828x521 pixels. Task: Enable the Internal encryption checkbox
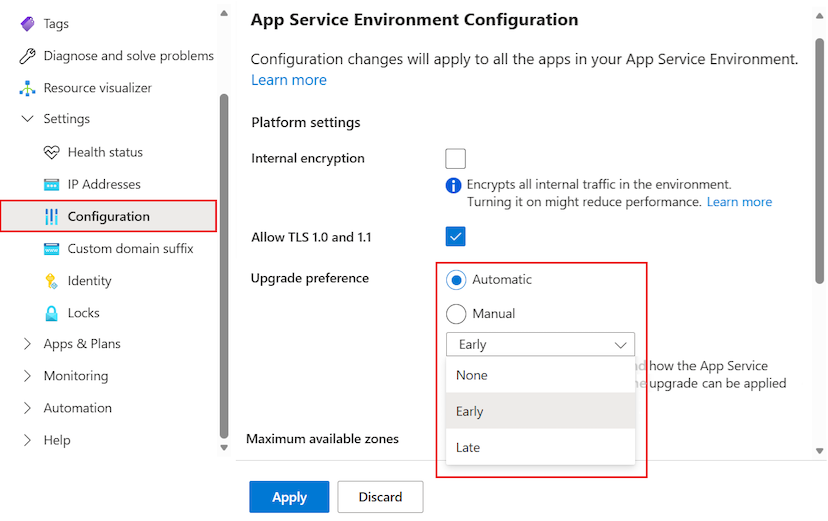coord(455,158)
